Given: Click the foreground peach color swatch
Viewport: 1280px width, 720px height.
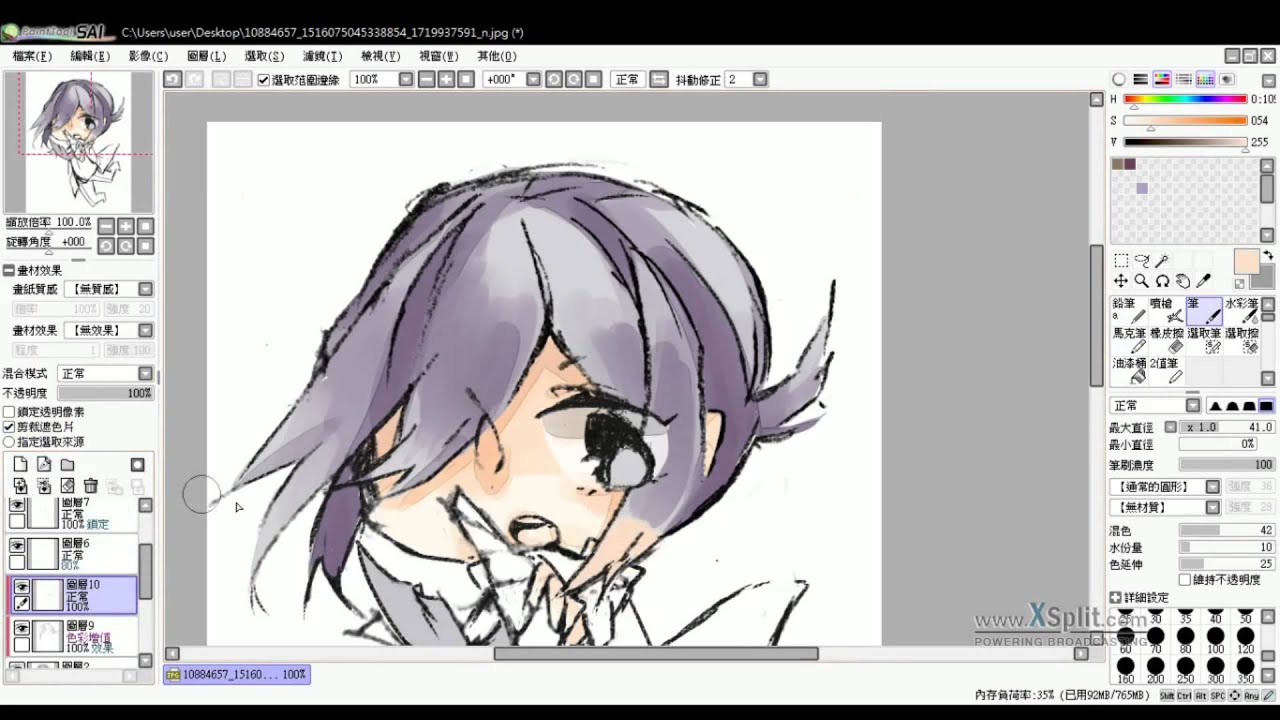Looking at the screenshot, I should click(1246, 261).
